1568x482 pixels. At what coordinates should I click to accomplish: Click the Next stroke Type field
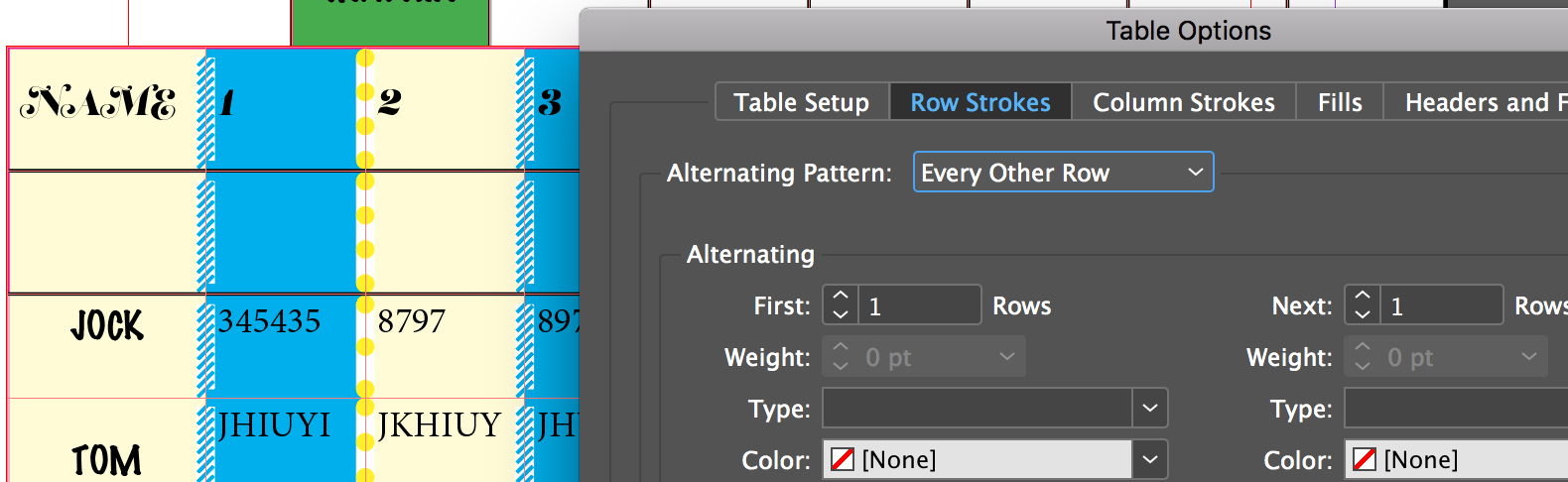pos(1455,409)
